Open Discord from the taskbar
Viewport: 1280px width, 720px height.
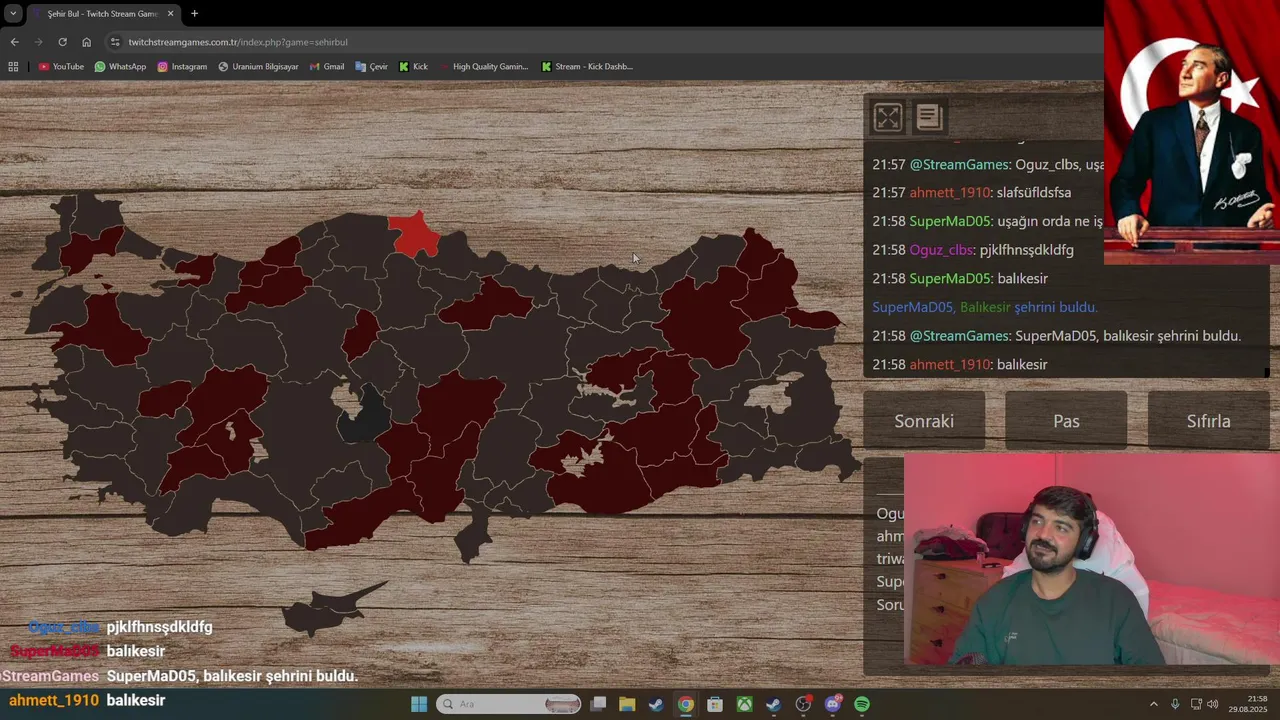833,704
